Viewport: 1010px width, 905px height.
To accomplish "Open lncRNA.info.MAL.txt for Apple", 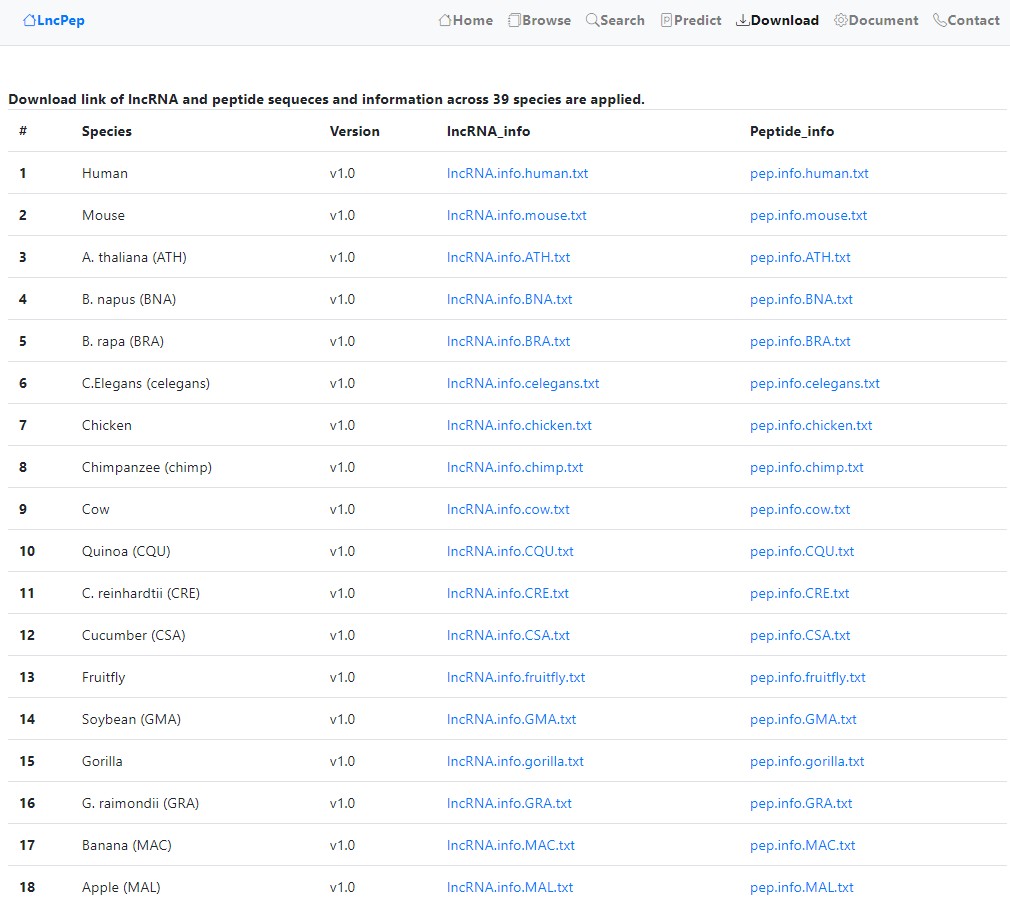I will [x=510, y=887].
